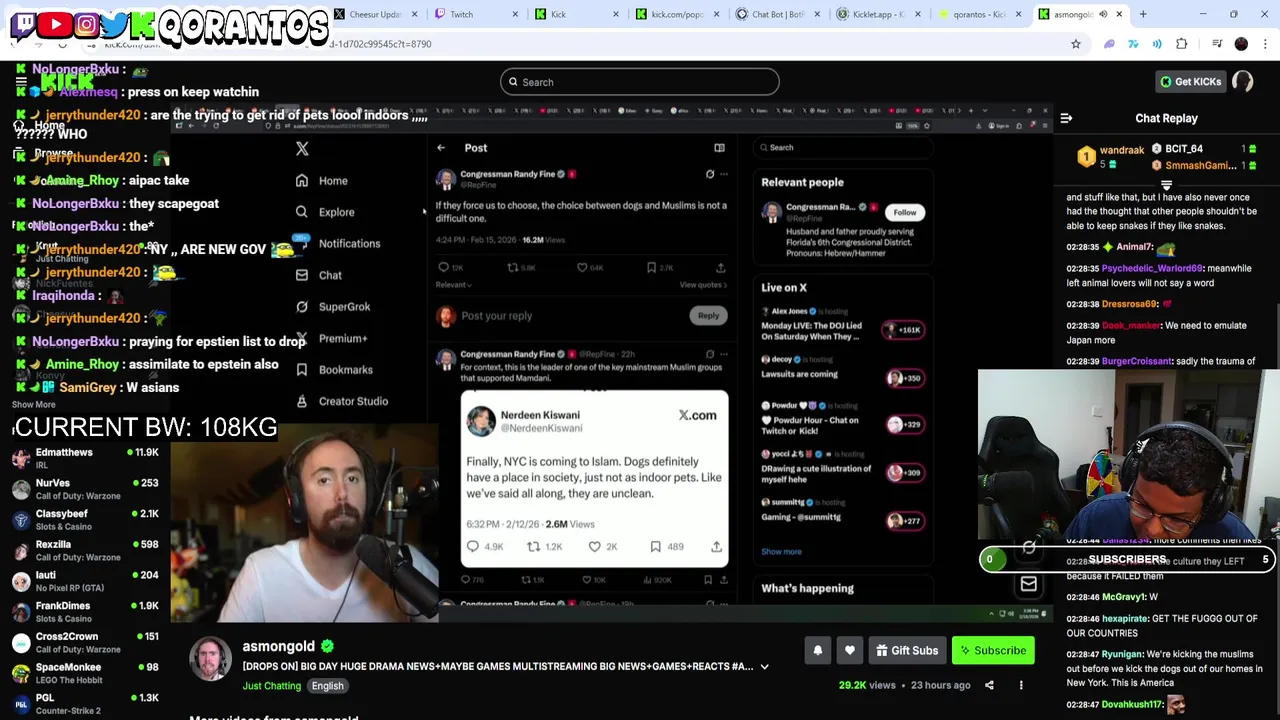Open the Chrome extensions puzzle icon
1280x720 pixels.
coord(1182,44)
